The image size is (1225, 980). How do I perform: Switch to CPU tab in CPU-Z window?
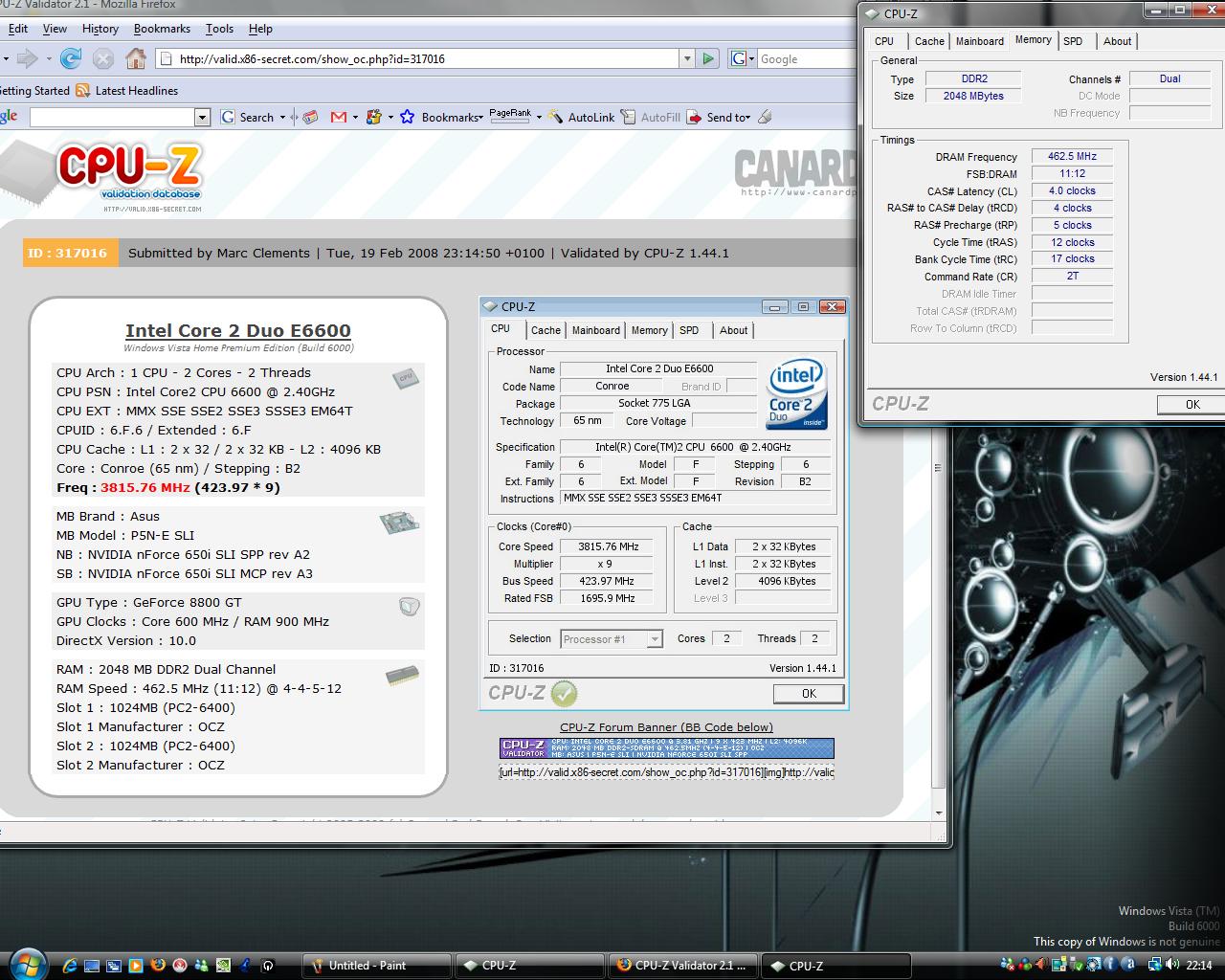884,41
